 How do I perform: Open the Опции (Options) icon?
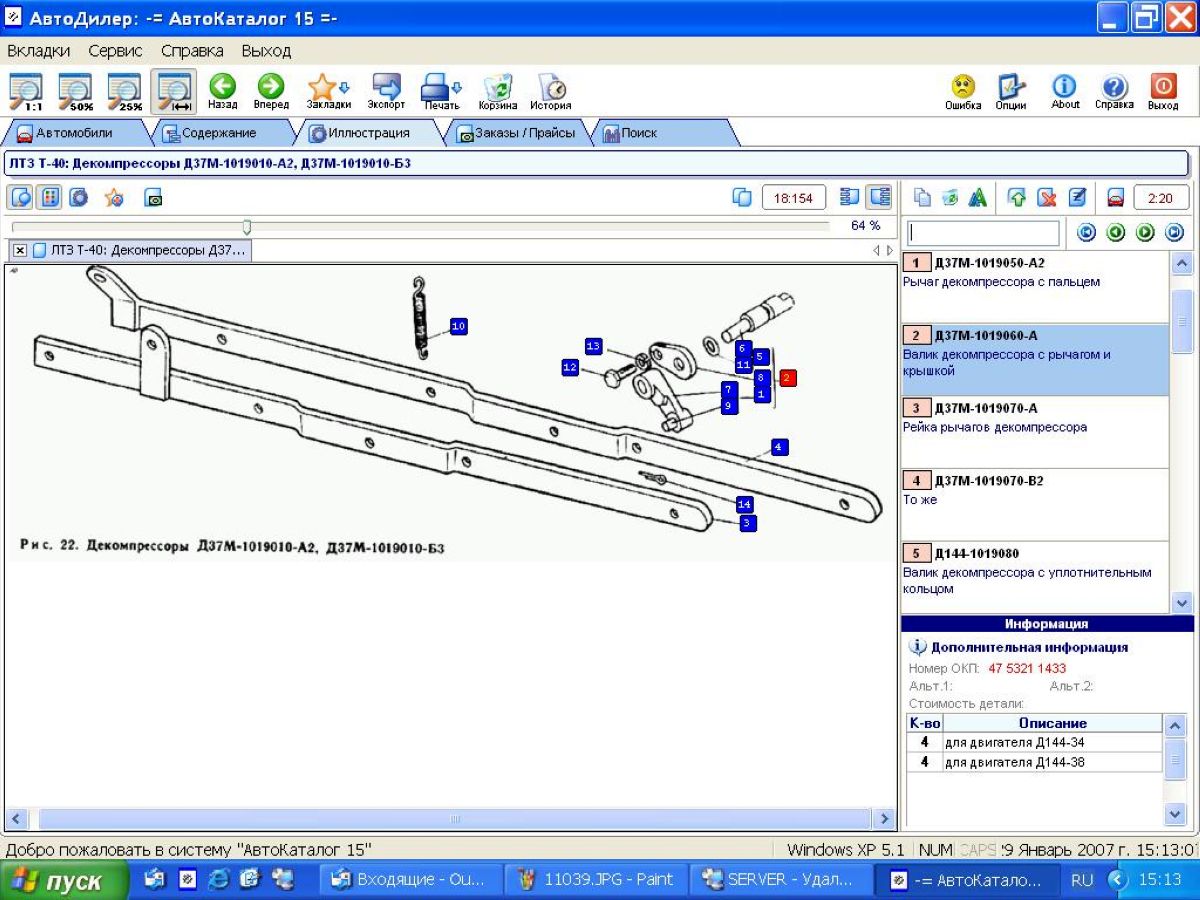(x=1010, y=87)
